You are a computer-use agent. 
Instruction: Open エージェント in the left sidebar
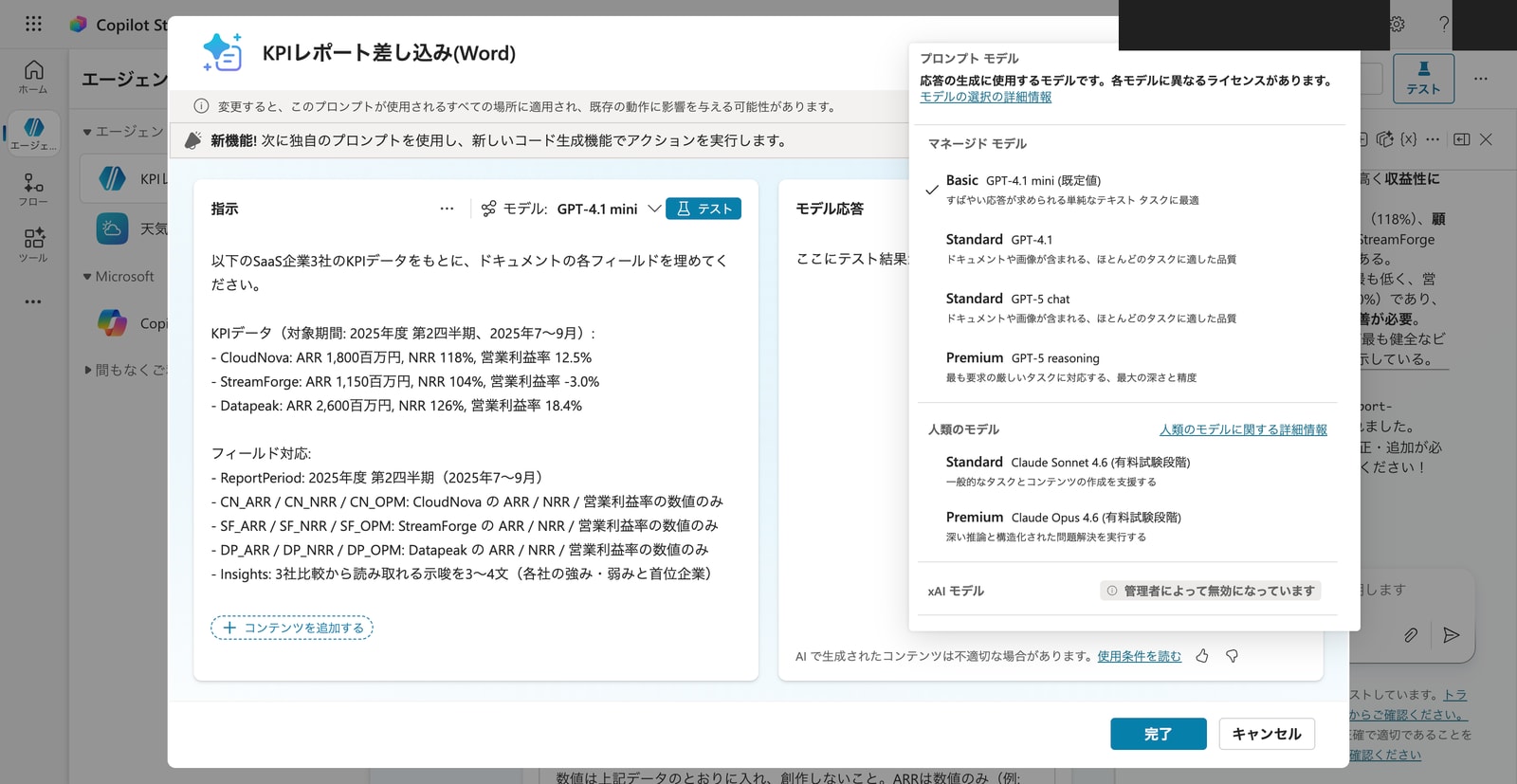33,134
